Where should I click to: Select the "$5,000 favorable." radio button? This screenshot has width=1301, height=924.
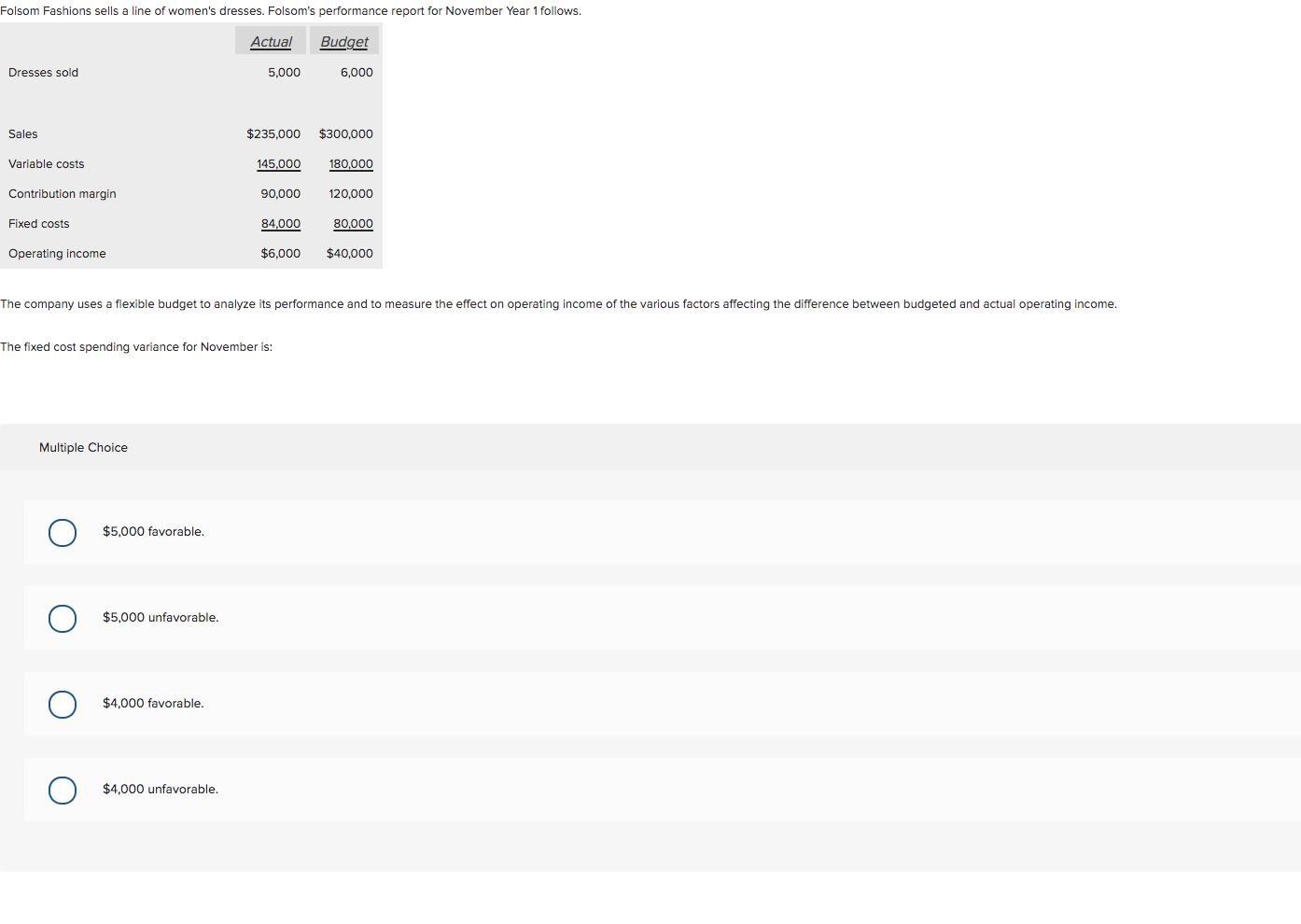(62, 532)
